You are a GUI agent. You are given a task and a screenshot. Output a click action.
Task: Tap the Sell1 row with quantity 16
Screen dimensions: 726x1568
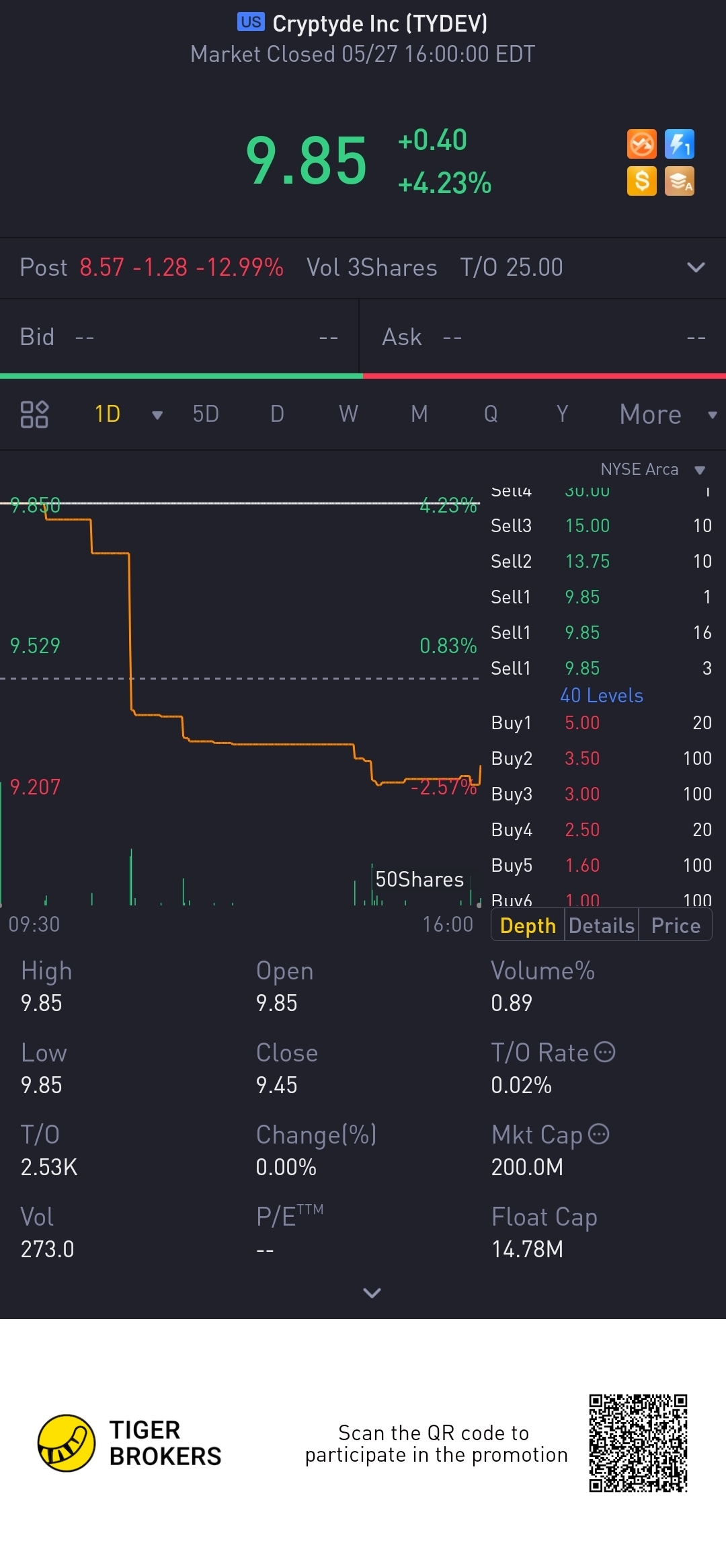click(x=601, y=632)
